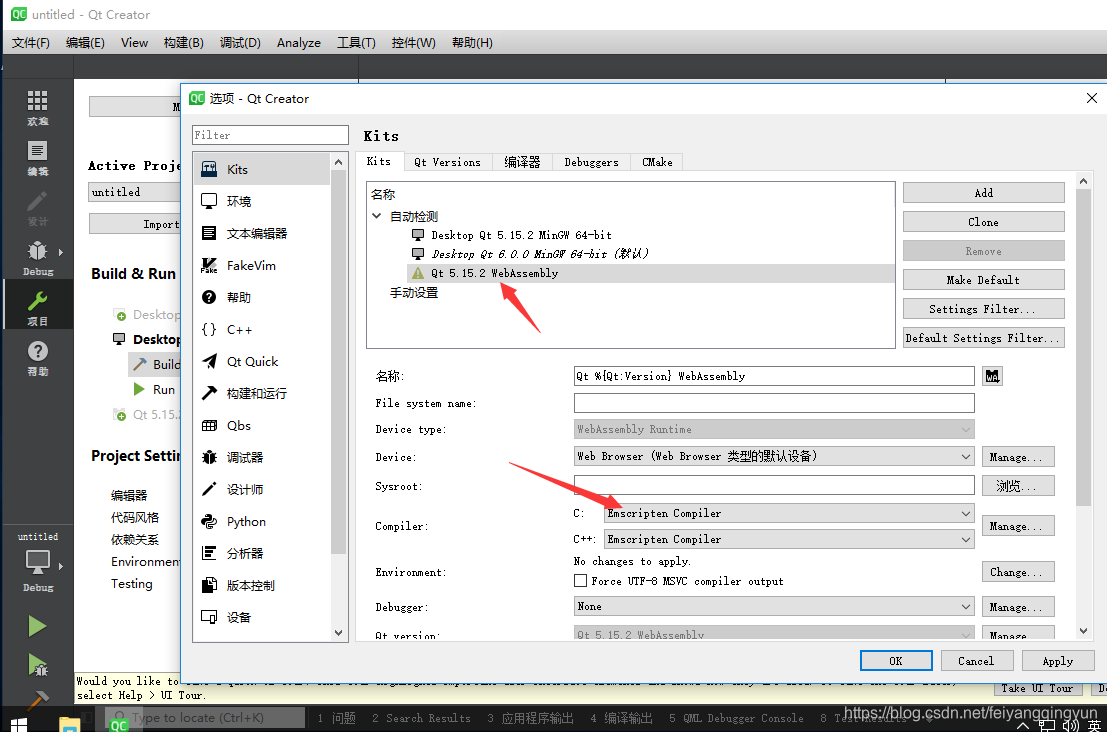The height and width of the screenshot is (732, 1107).
Task: Open the Qt Quick options category
Action: pos(252,361)
